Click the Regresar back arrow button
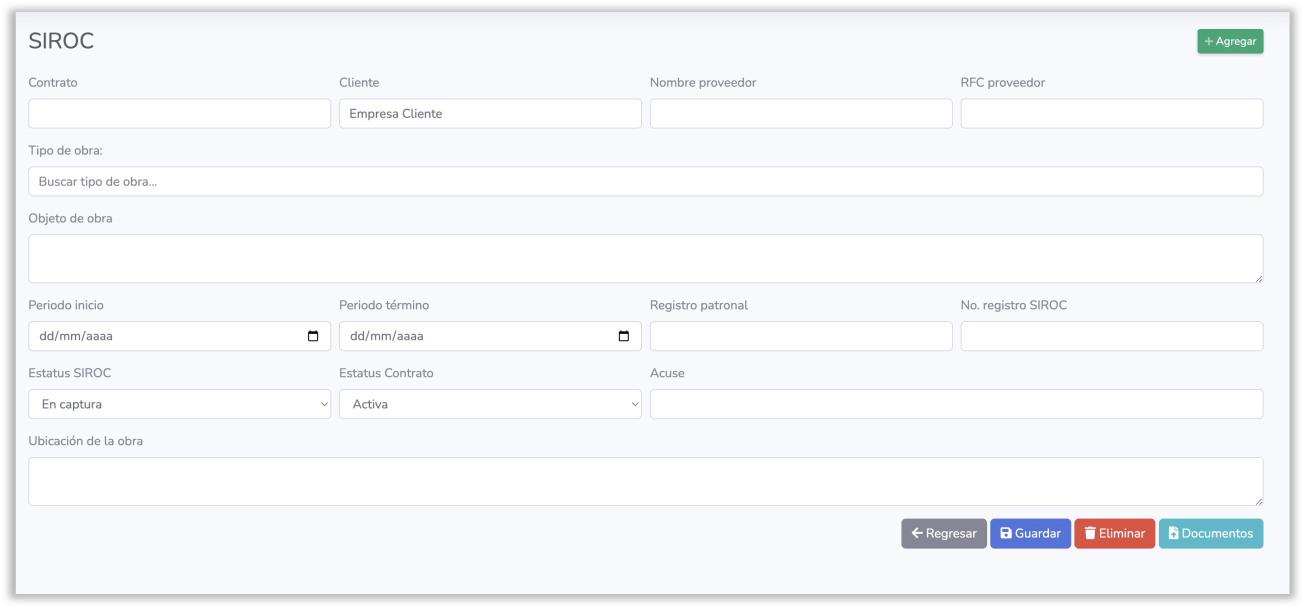Viewport: 1304px width, 608px height. [x=943, y=533]
